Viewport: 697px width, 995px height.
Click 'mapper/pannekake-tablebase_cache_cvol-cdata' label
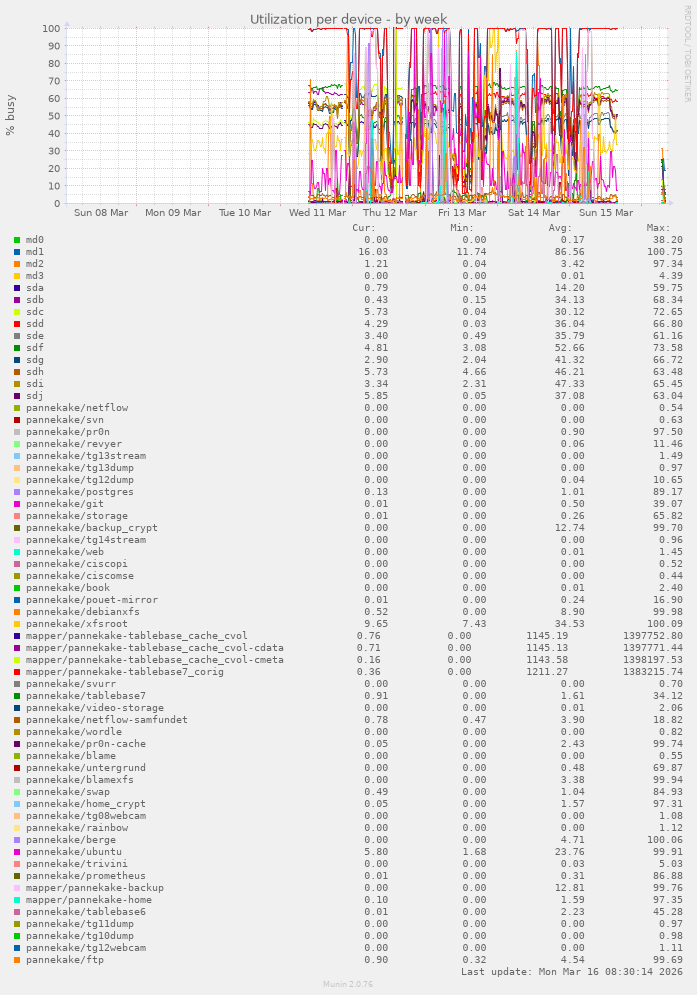pos(155,648)
